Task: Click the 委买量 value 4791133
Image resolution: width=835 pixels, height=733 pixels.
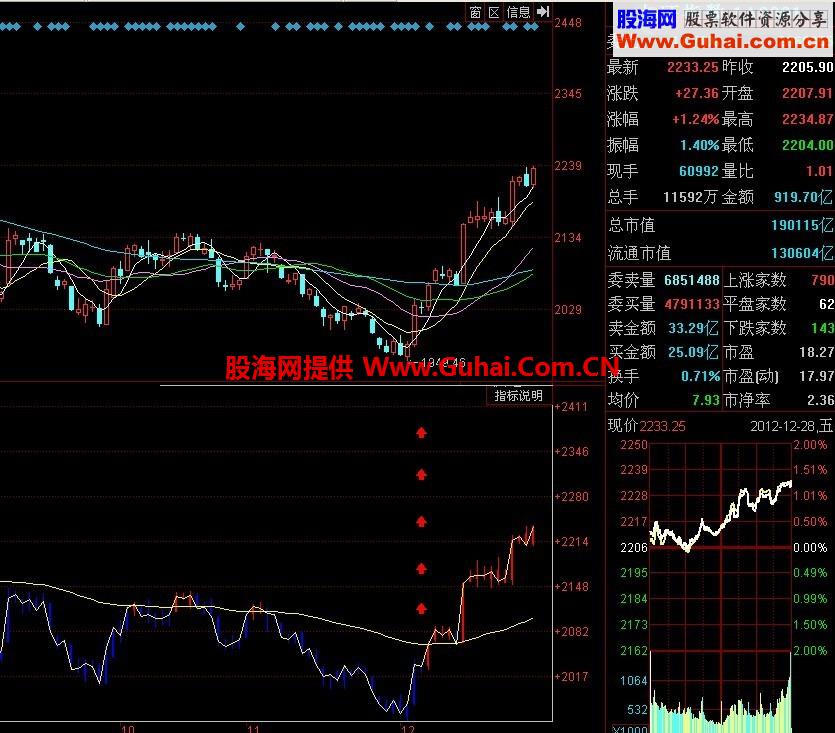Action: [x=691, y=304]
